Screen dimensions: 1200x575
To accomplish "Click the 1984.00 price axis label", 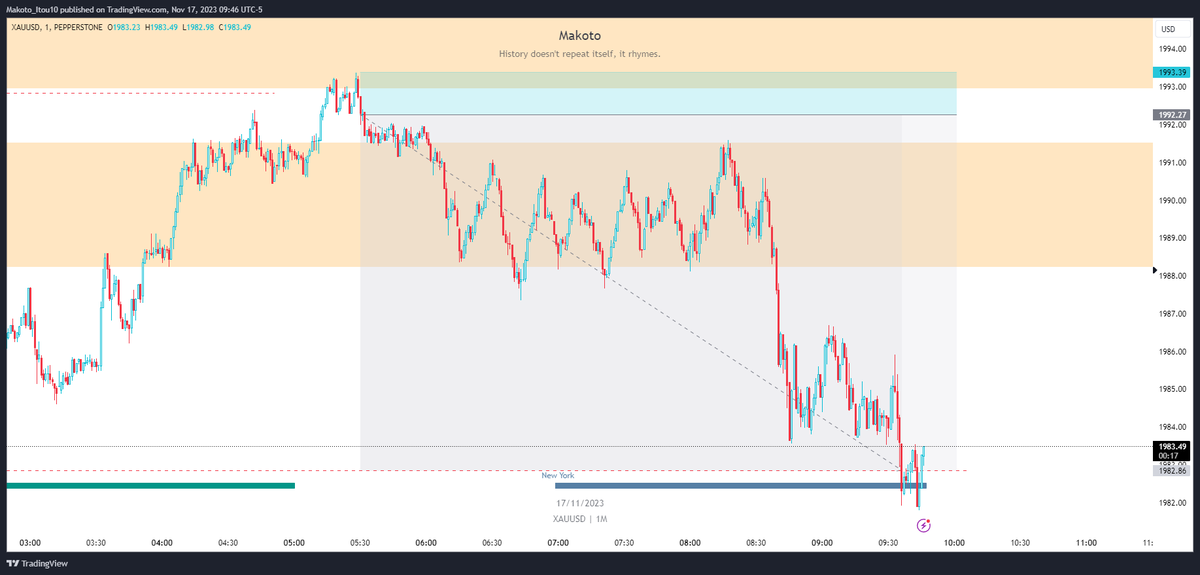I will click(x=1171, y=427).
